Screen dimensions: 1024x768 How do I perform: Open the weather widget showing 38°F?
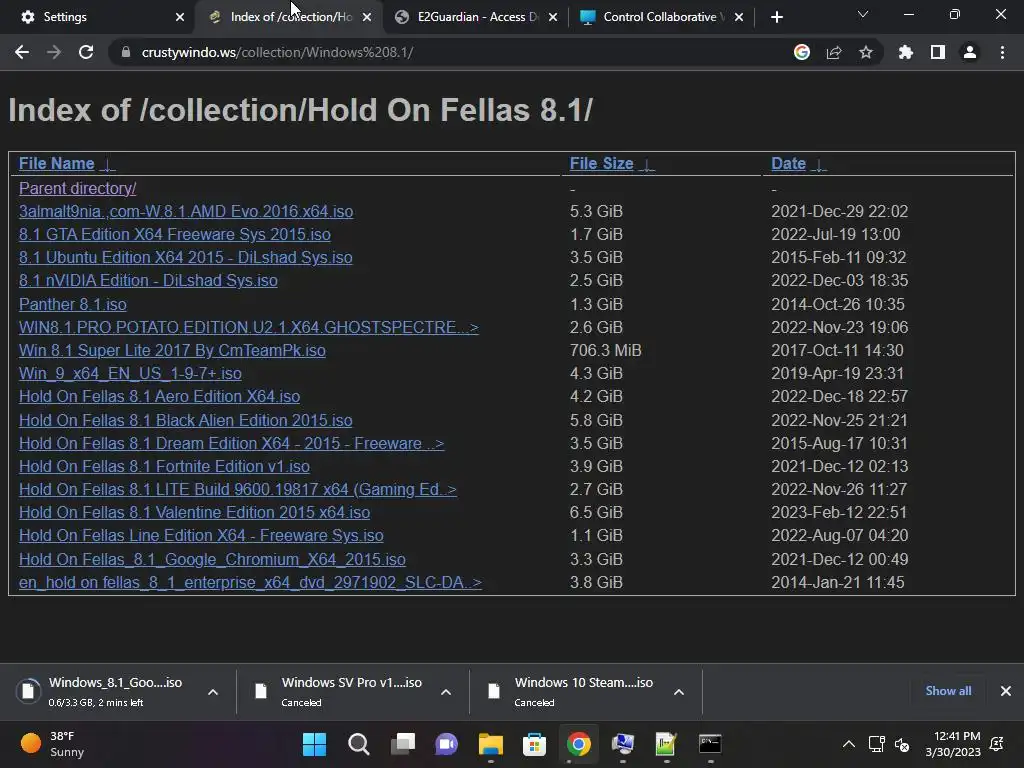coord(52,744)
